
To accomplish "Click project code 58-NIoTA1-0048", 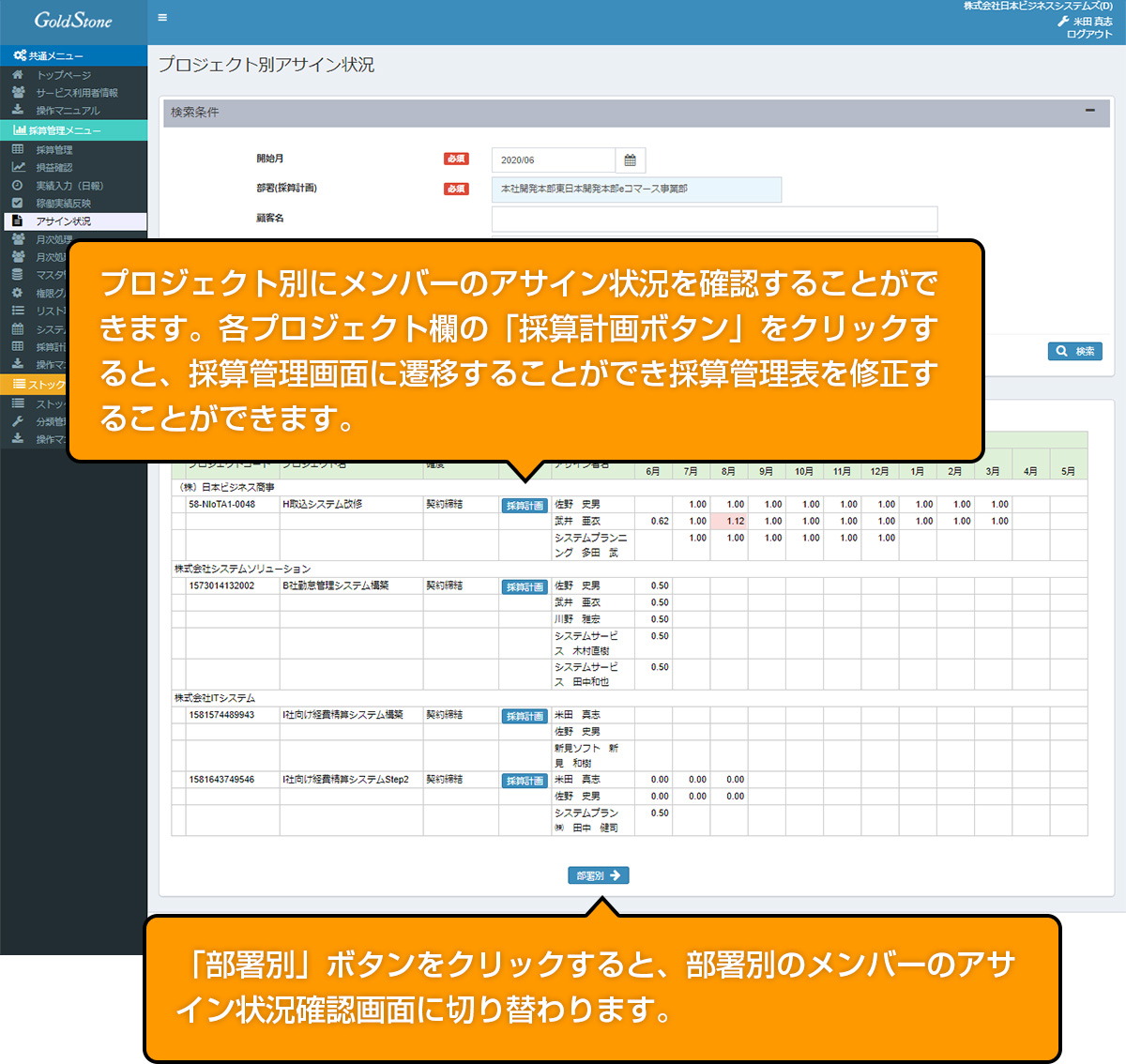I will (x=221, y=505).
